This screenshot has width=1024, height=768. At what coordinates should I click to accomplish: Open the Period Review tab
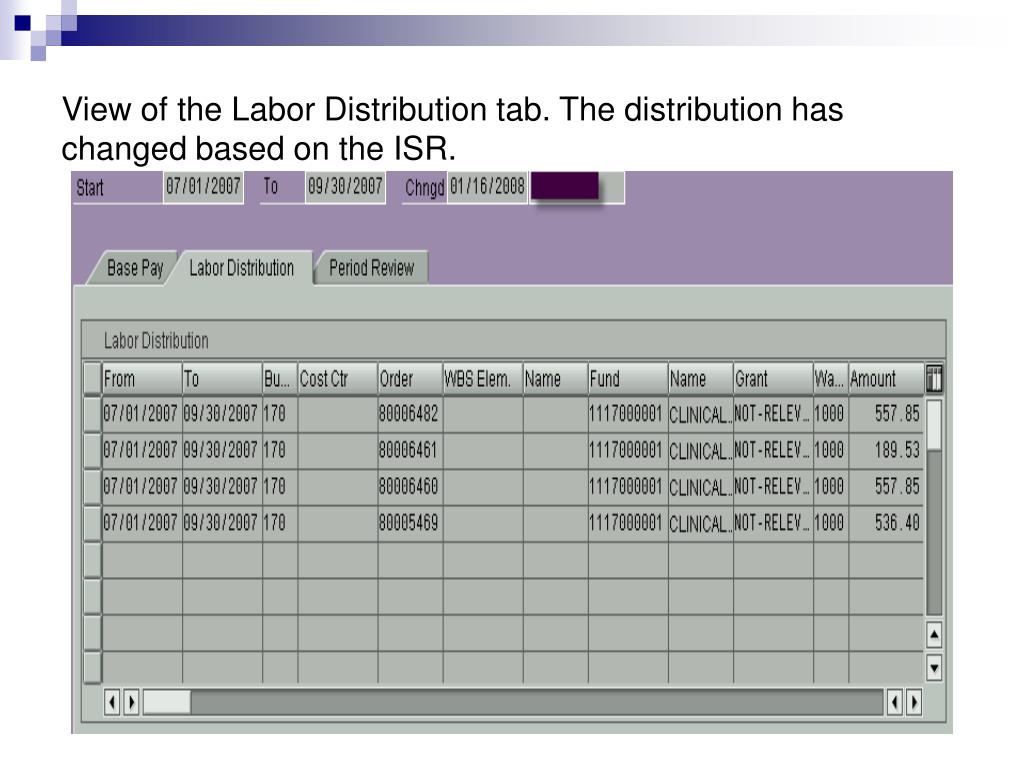tap(371, 268)
